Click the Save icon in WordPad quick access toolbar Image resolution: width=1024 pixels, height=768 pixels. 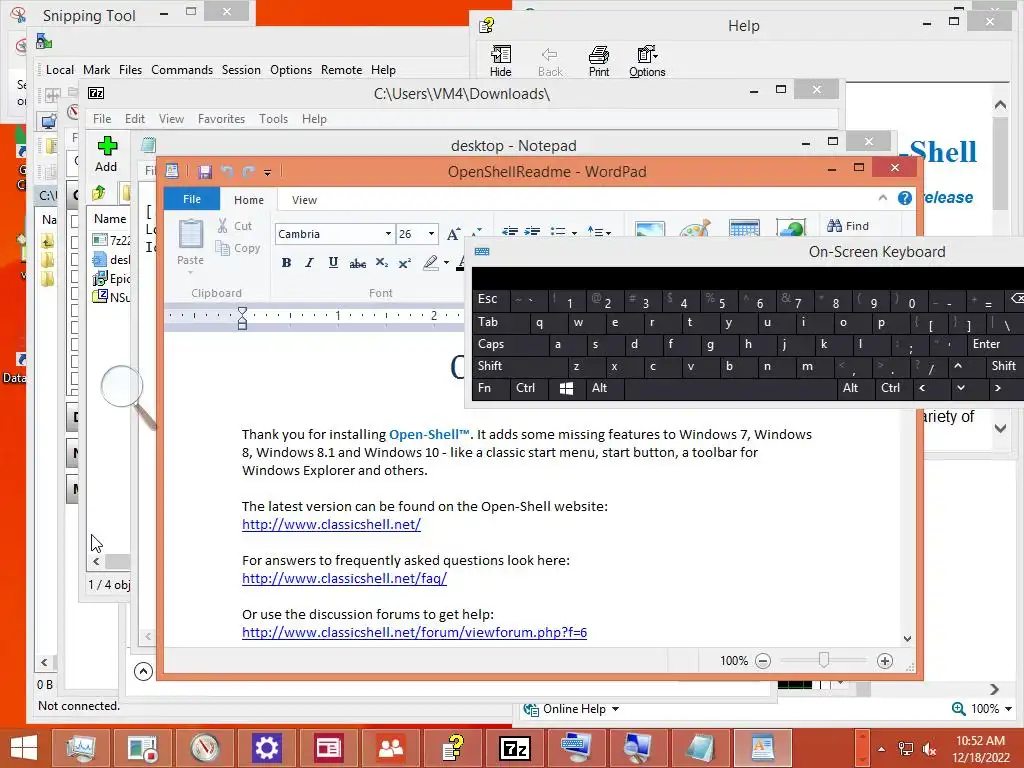point(205,172)
